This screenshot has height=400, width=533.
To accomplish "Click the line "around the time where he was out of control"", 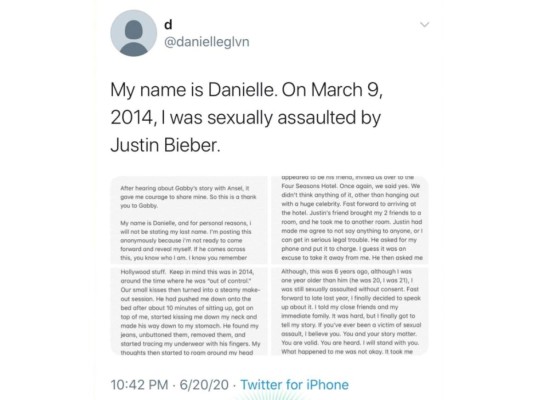I will click(186, 281).
